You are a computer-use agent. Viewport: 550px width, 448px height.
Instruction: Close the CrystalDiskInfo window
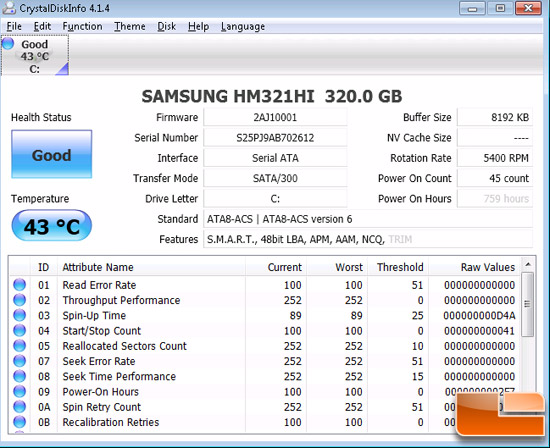tap(528, 8)
